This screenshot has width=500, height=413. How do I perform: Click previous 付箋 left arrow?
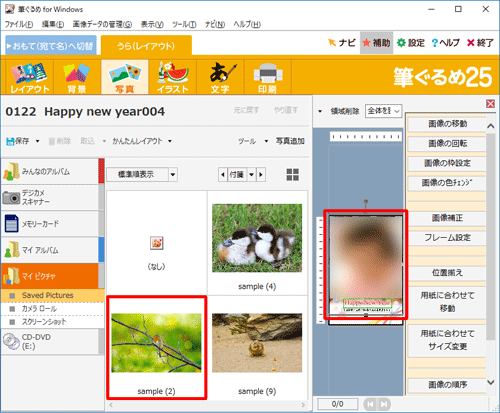[223, 175]
